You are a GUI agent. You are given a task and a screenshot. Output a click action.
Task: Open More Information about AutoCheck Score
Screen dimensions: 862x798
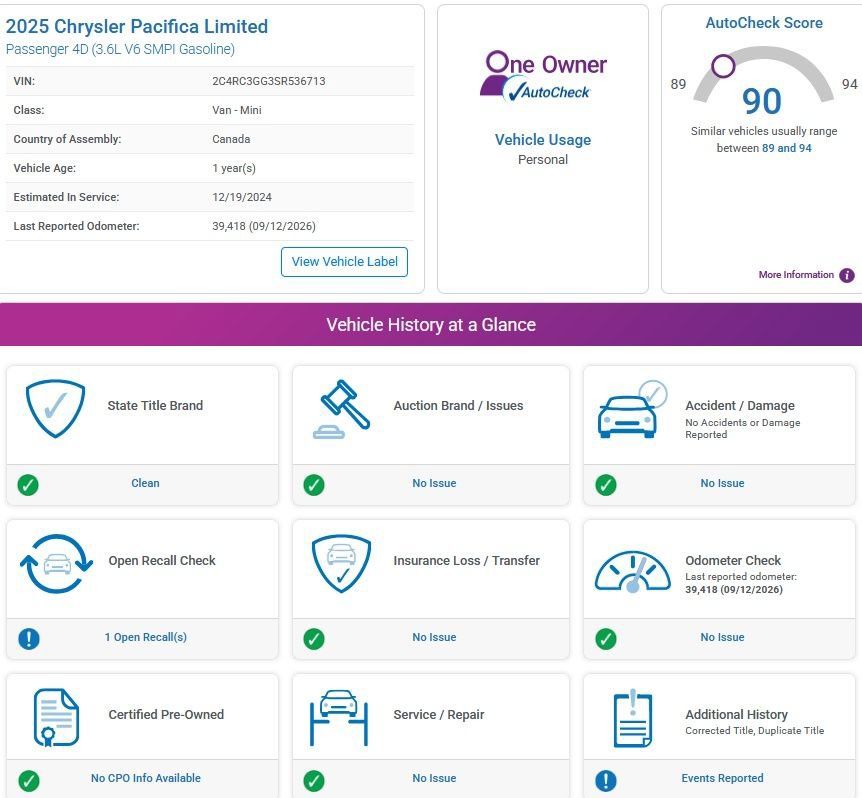796,275
